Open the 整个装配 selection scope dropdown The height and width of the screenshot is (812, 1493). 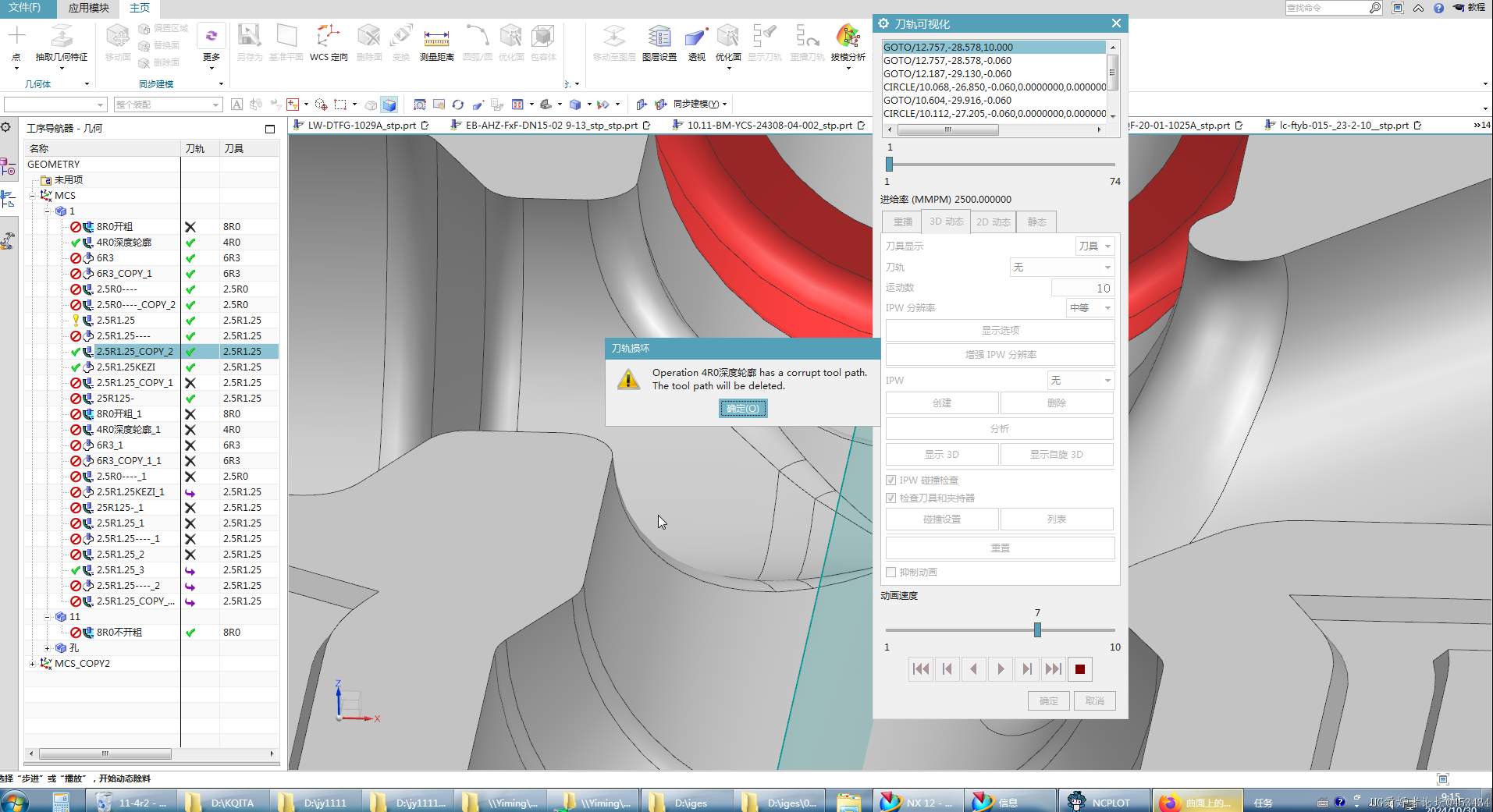[168, 105]
